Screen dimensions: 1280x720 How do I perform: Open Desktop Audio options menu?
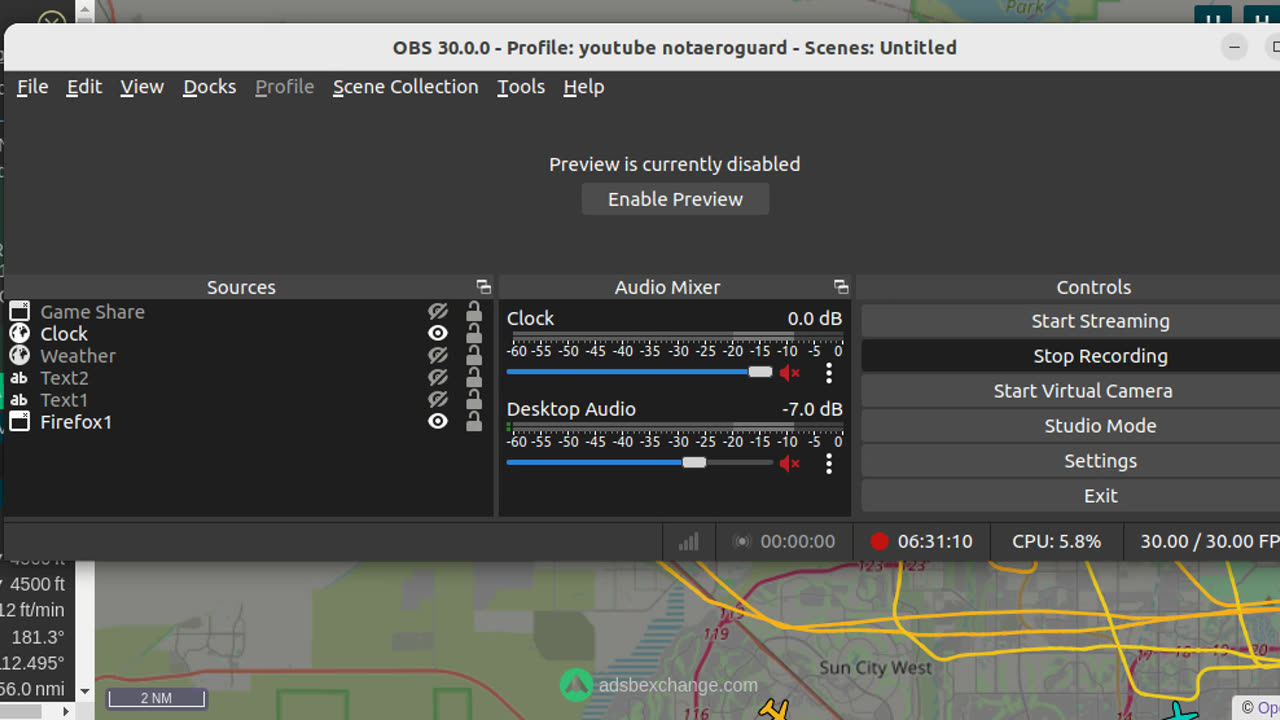tap(829, 463)
